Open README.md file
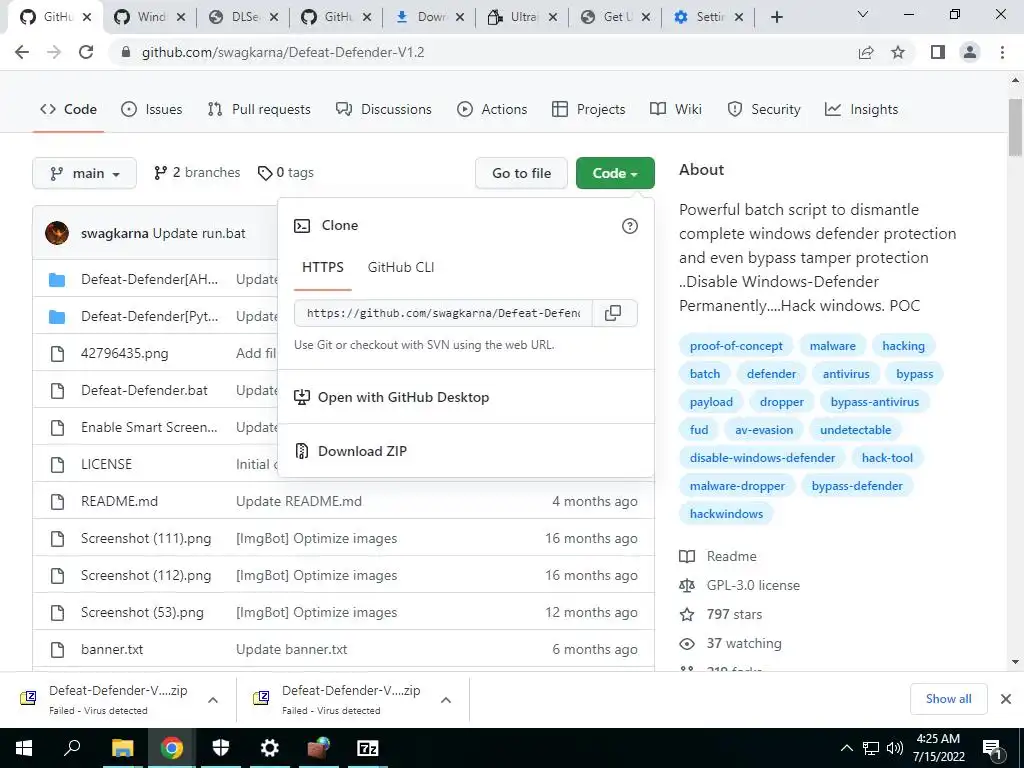The width and height of the screenshot is (1024, 768). click(120, 502)
